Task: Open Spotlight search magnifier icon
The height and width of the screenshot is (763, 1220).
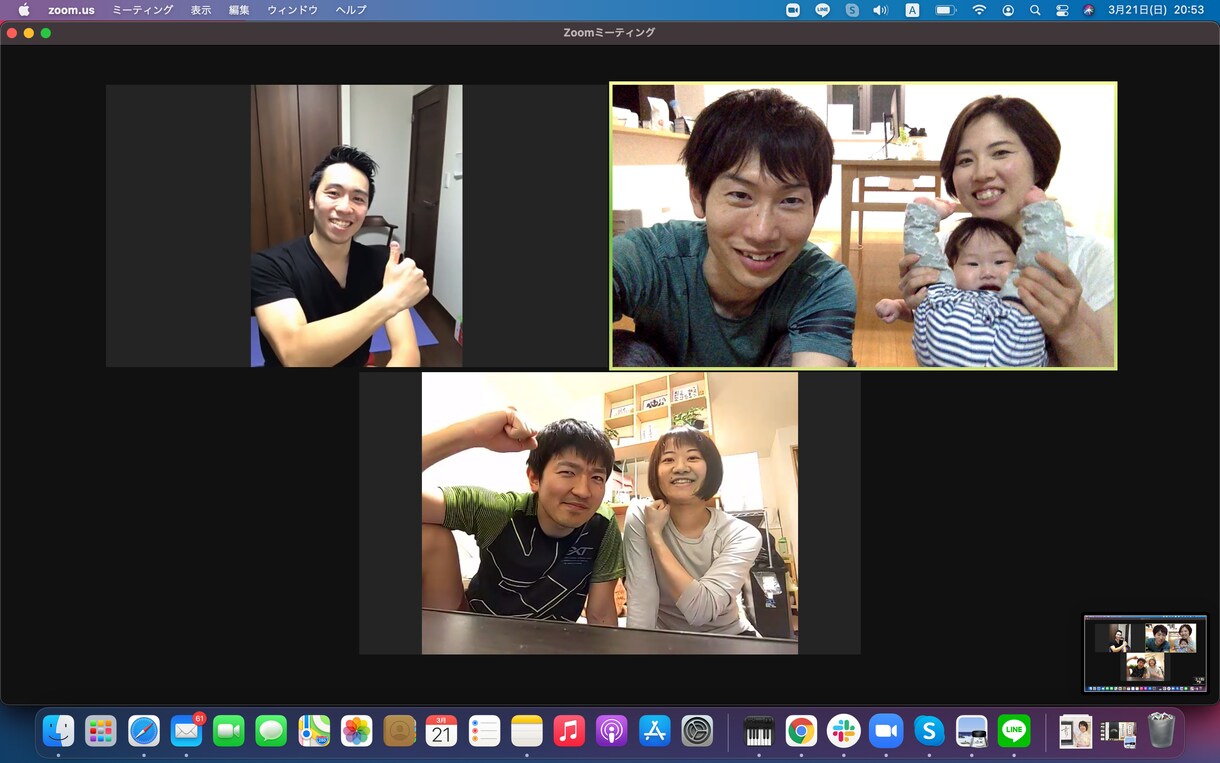Action: (1035, 10)
